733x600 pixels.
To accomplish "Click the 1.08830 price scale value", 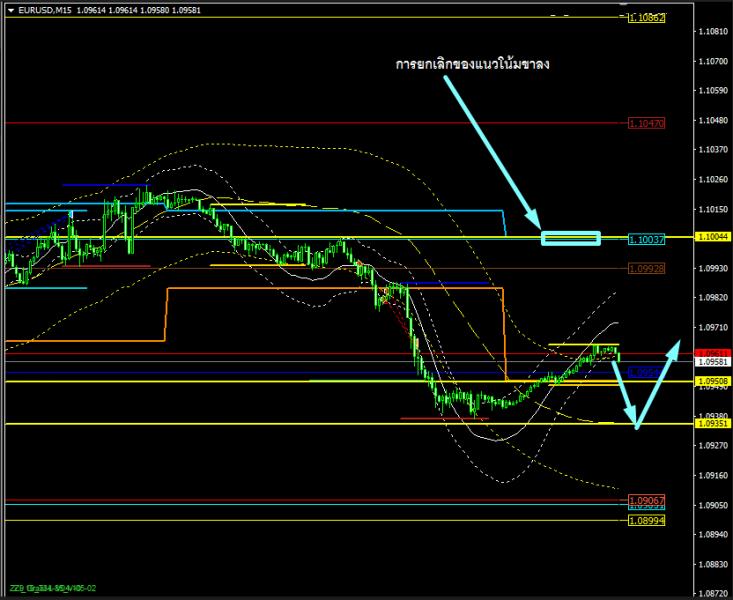I will 713,564.
